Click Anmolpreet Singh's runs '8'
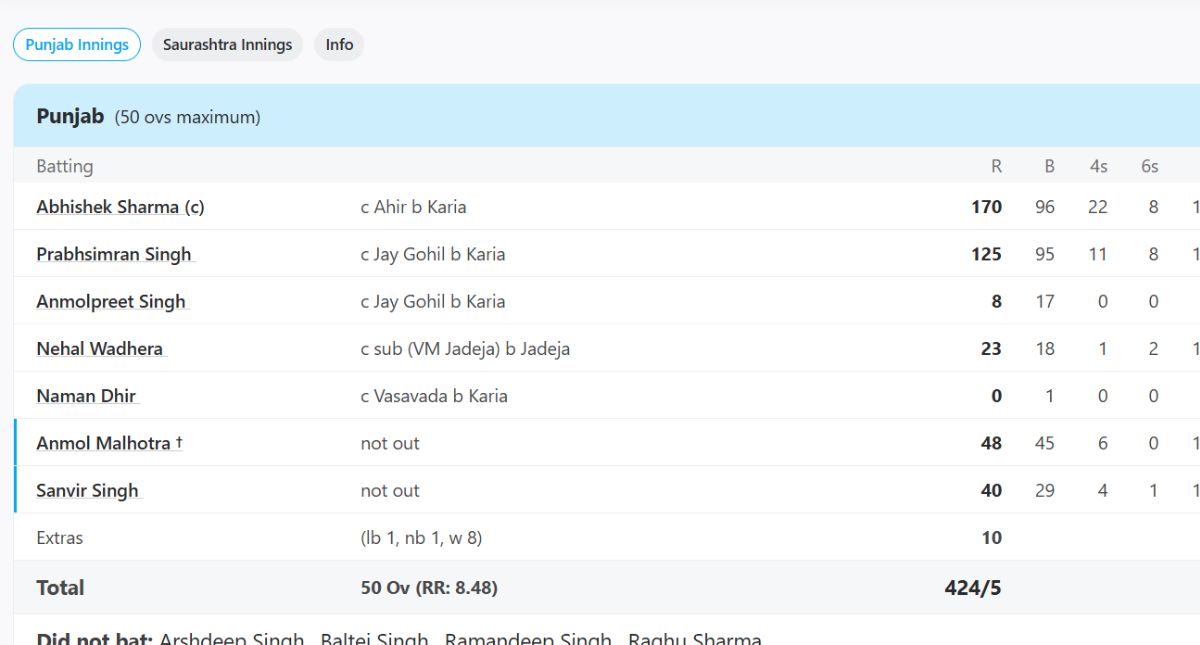The width and height of the screenshot is (1200, 645). coord(996,301)
